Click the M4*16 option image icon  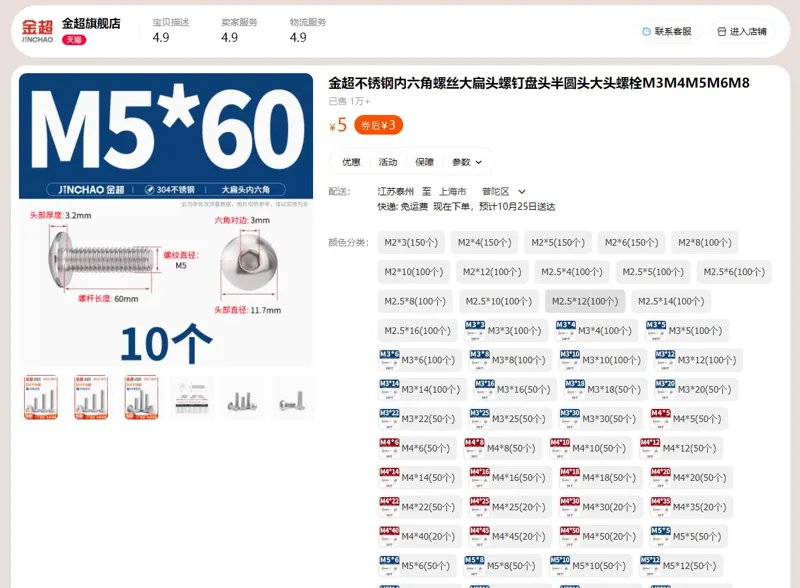[480, 478]
